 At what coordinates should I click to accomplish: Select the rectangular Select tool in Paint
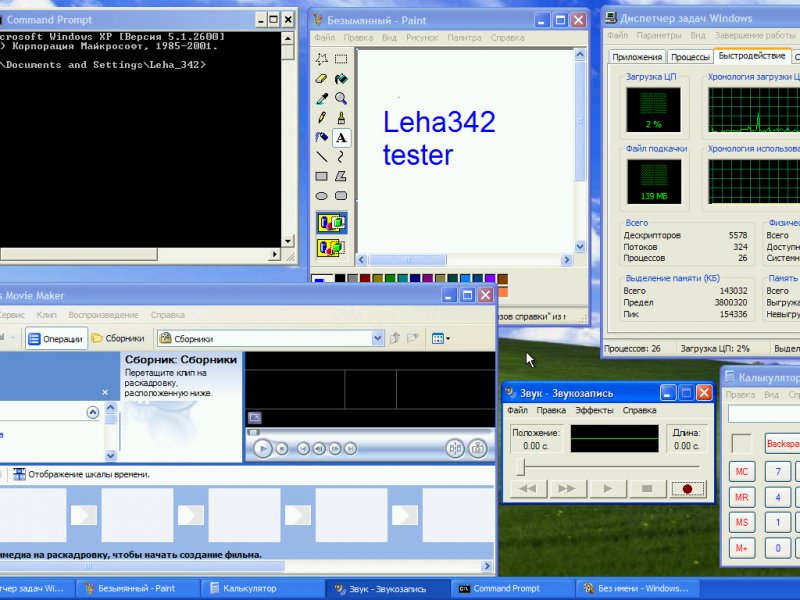pyautogui.click(x=341, y=59)
